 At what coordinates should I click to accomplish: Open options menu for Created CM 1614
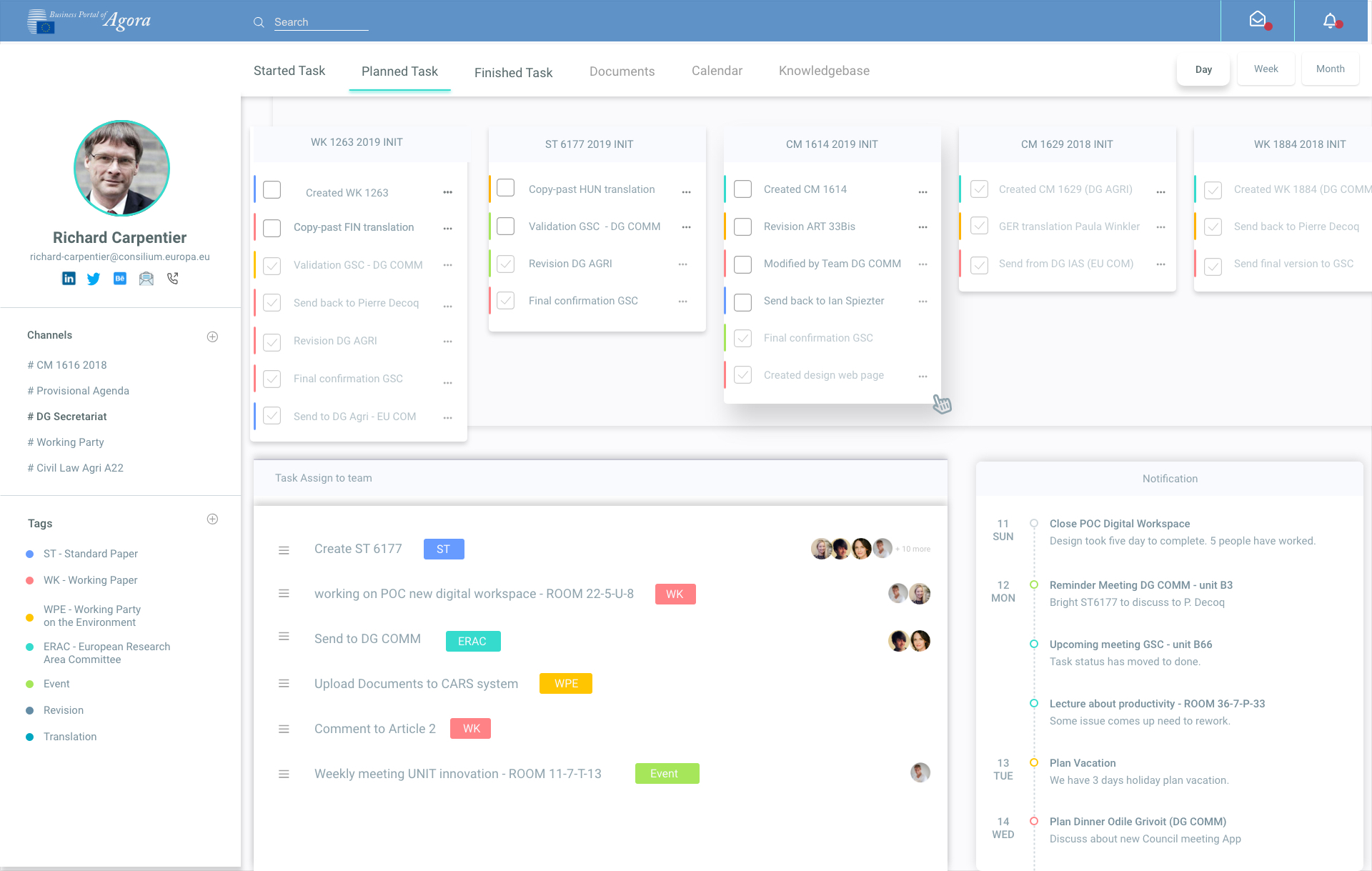(923, 192)
